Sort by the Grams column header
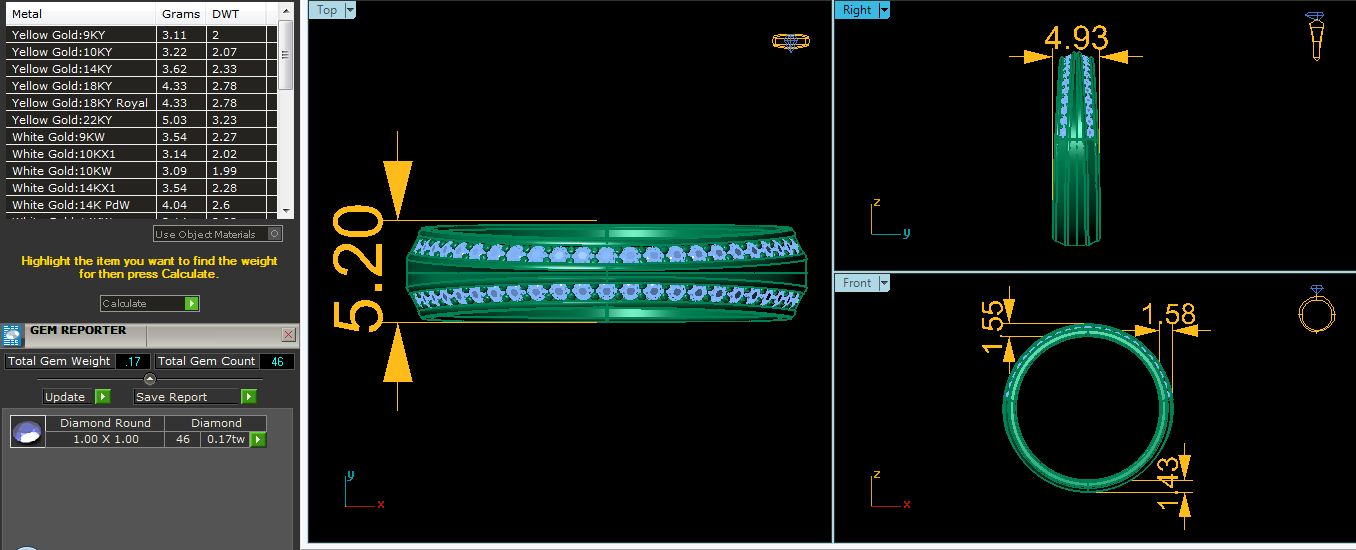This screenshot has width=1356, height=550. (182, 14)
